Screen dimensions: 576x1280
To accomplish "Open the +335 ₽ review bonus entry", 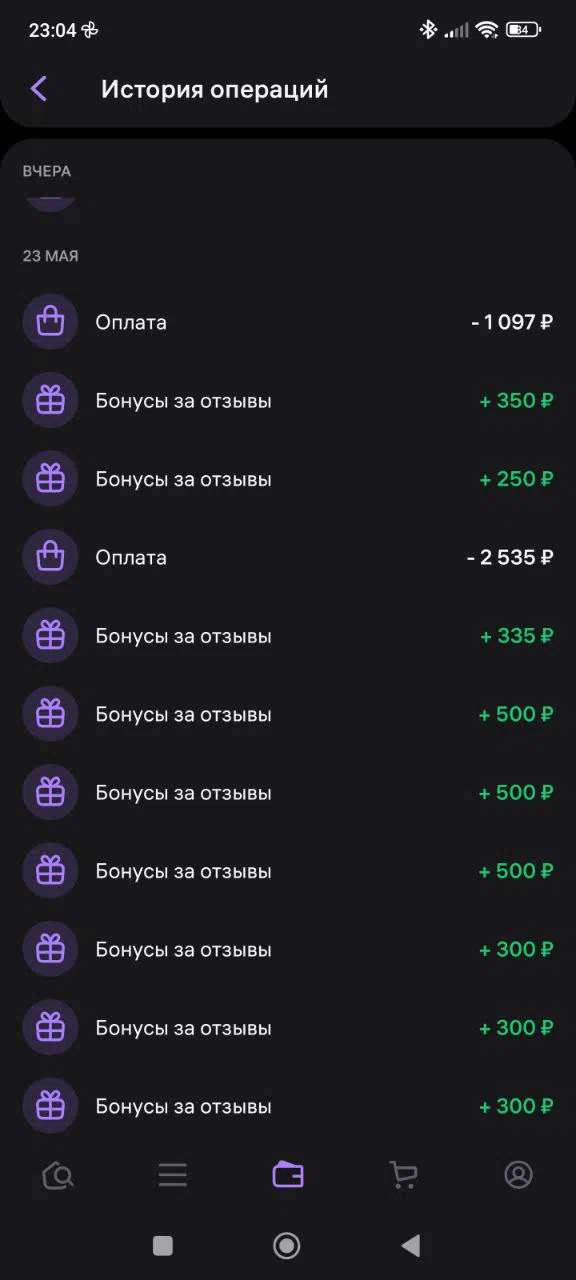I will point(288,636).
